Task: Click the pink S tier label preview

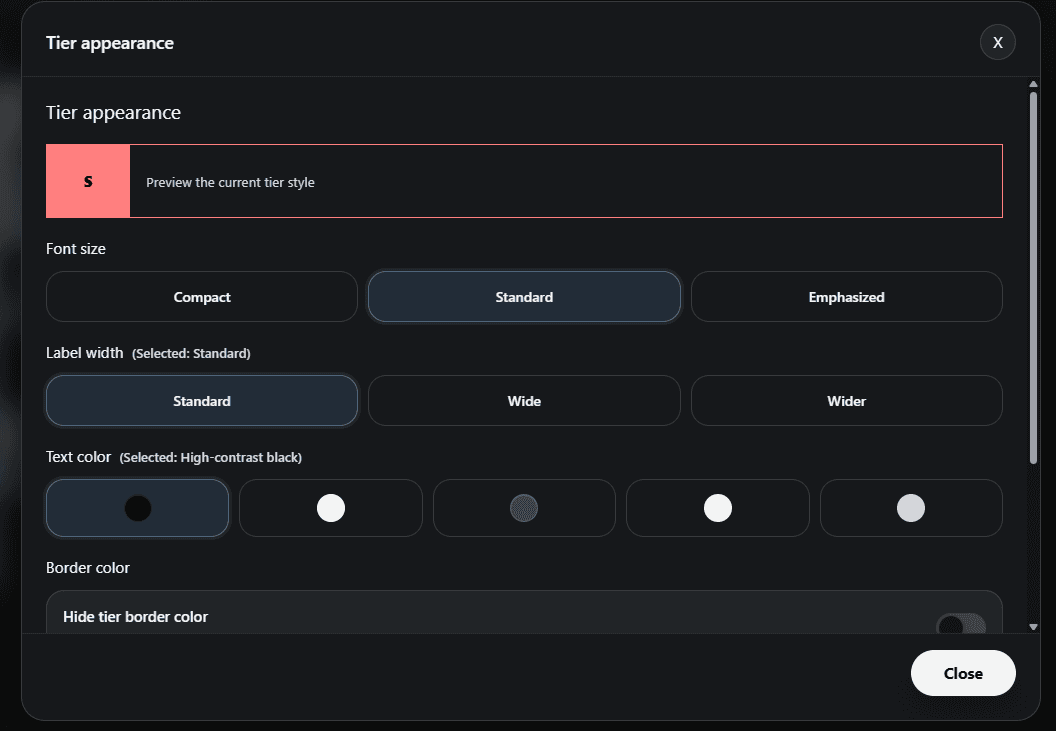Action: [88, 181]
